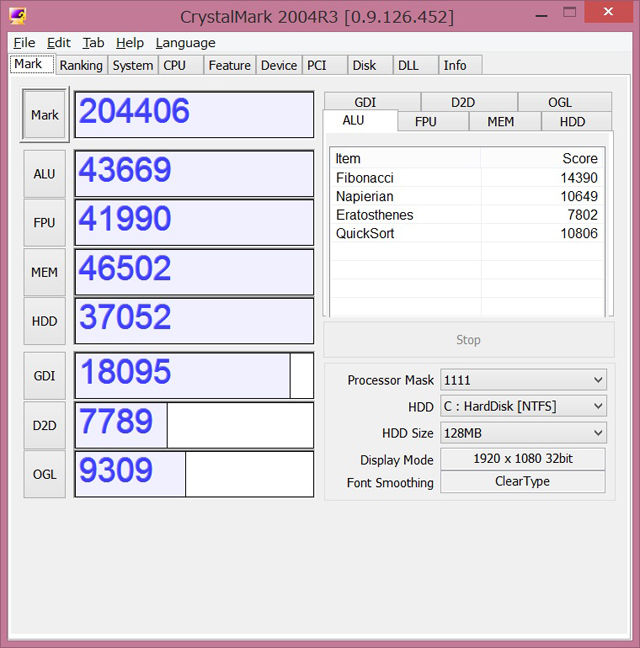Switch to the Ranking tab

[x=81, y=65]
